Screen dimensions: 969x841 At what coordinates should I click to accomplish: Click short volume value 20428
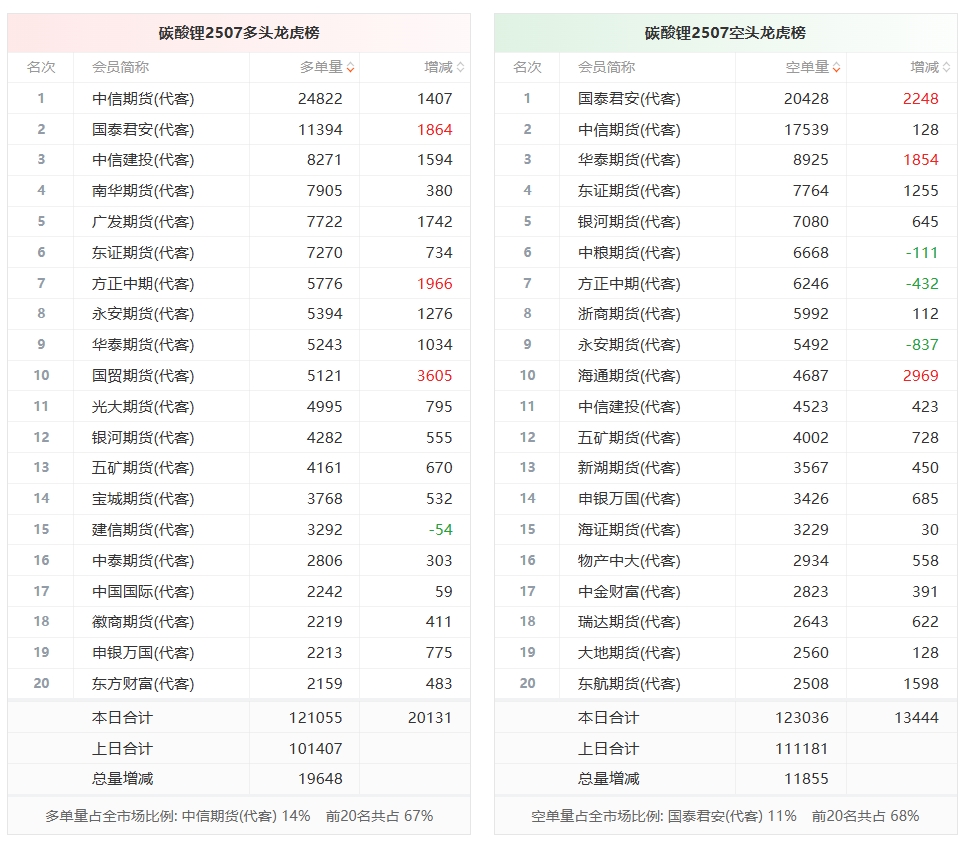806,99
